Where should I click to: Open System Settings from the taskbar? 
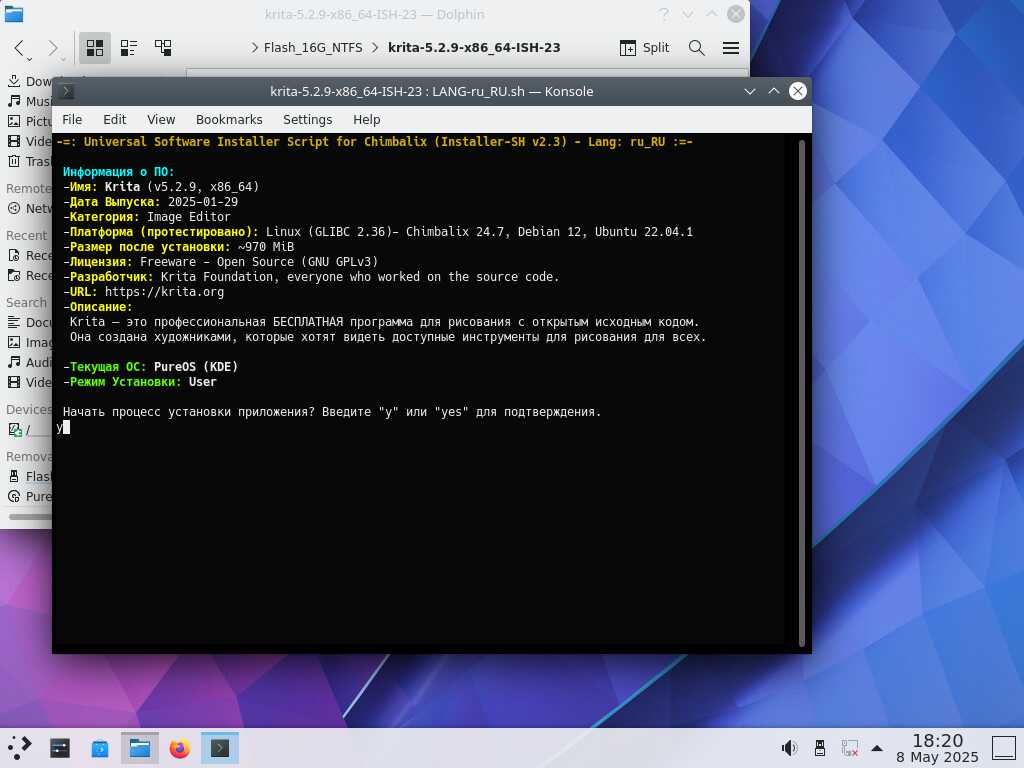[60, 748]
